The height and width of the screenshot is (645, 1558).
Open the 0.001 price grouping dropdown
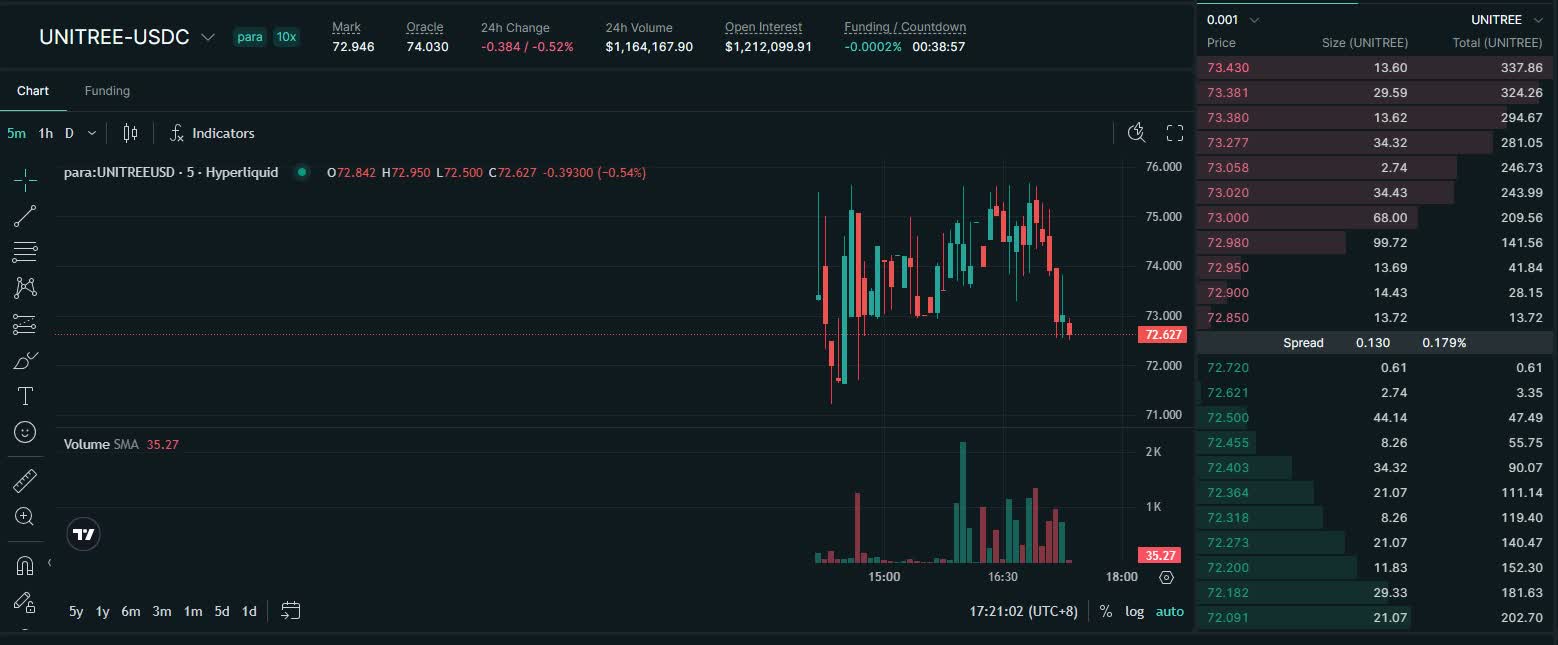click(x=1233, y=19)
